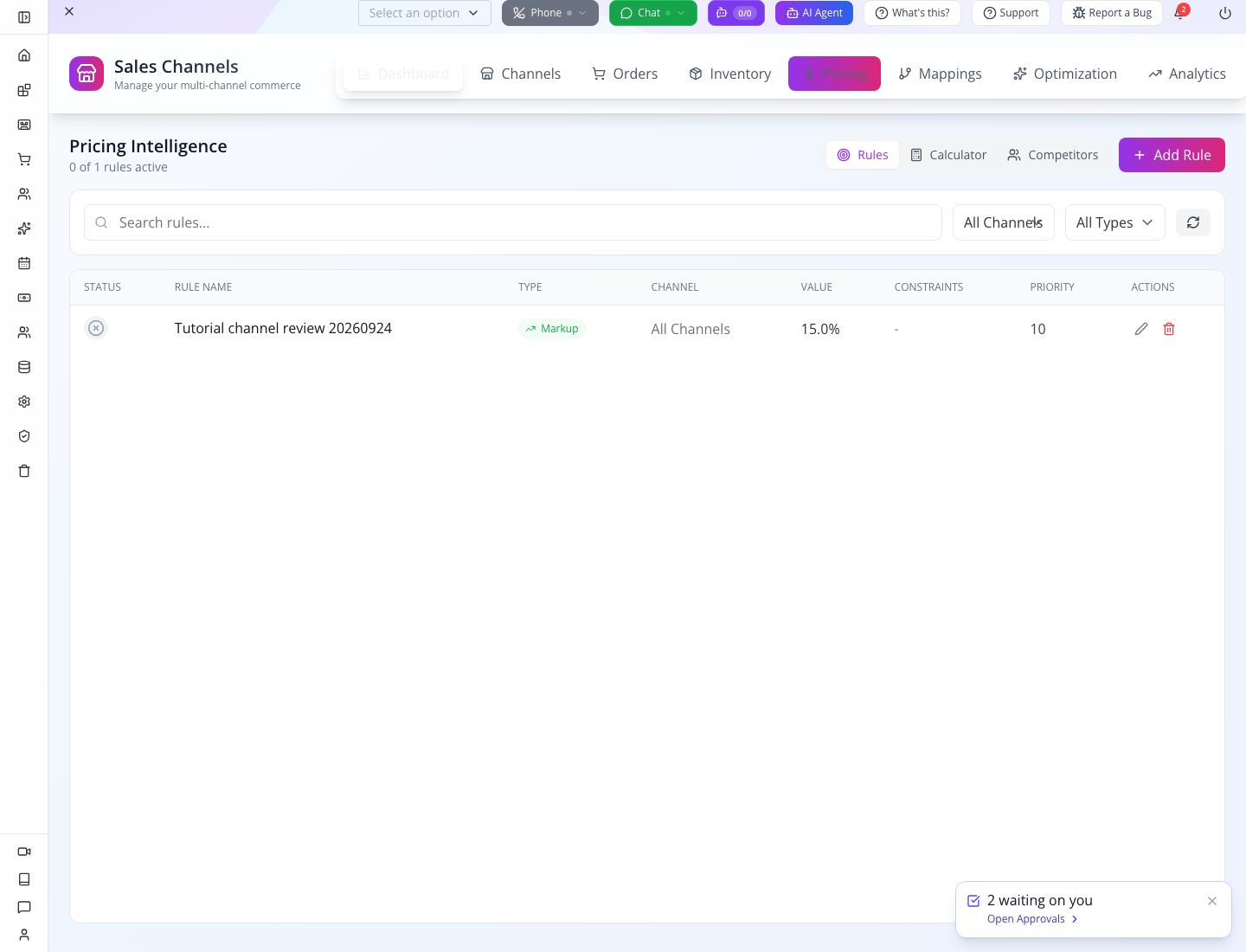
Task: Click the Report a Bug button
Action: pos(1112,13)
